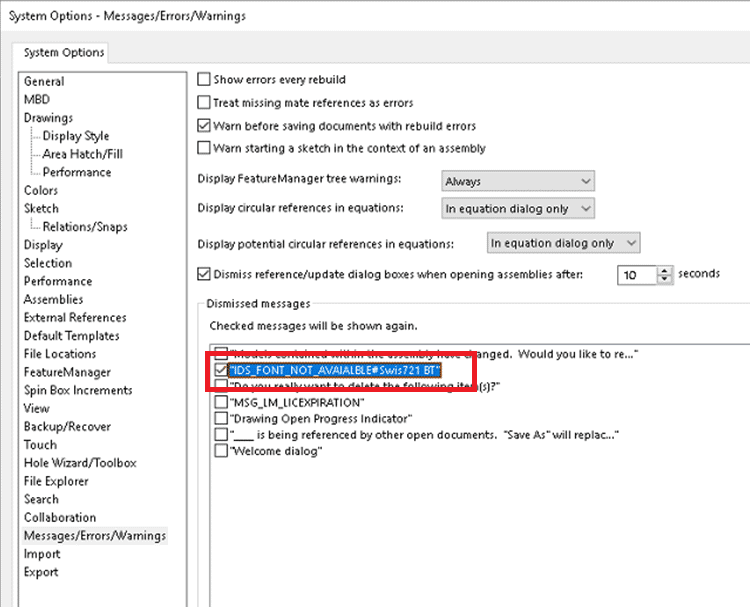Enable Show errors every rebuild checkbox
This screenshot has width=750, height=607.
(204, 79)
